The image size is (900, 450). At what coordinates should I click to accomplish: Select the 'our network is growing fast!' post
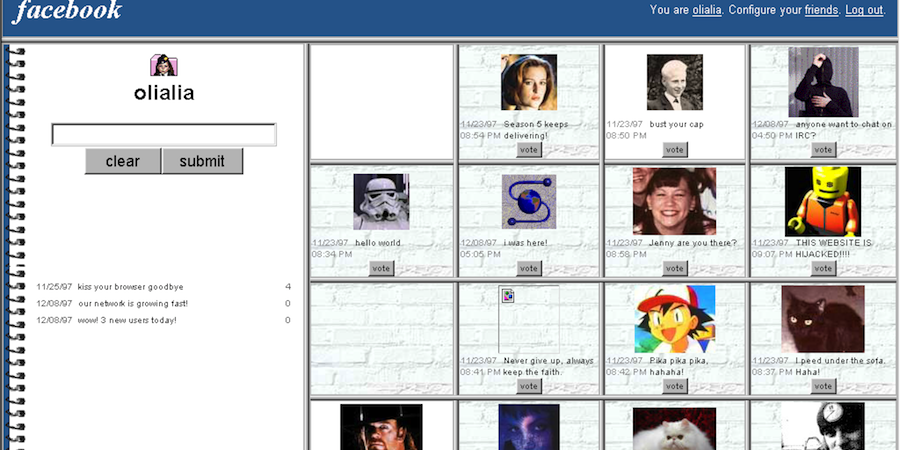click(133, 304)
